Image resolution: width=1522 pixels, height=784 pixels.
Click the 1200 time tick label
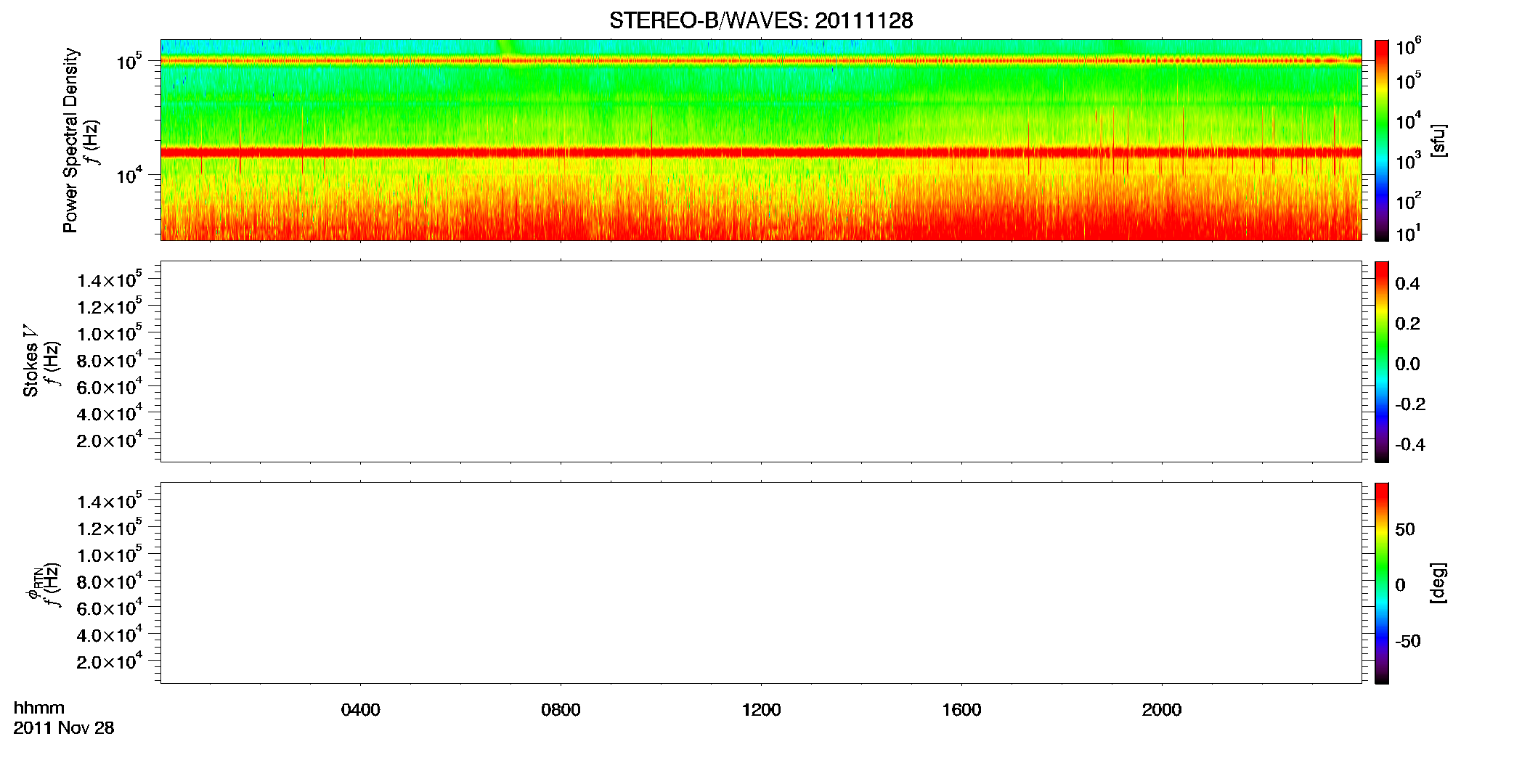point(761,710)
